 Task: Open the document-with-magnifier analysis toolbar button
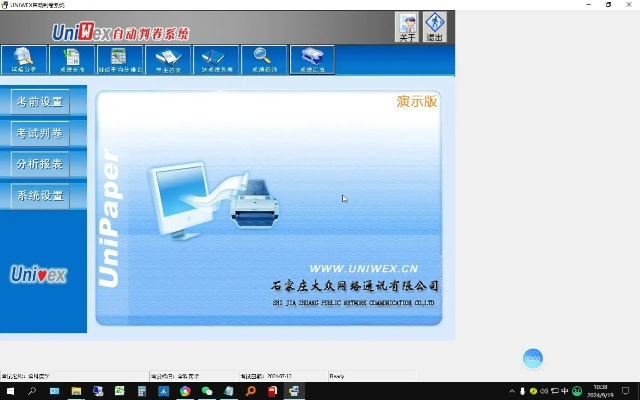(x=24, y=60)
